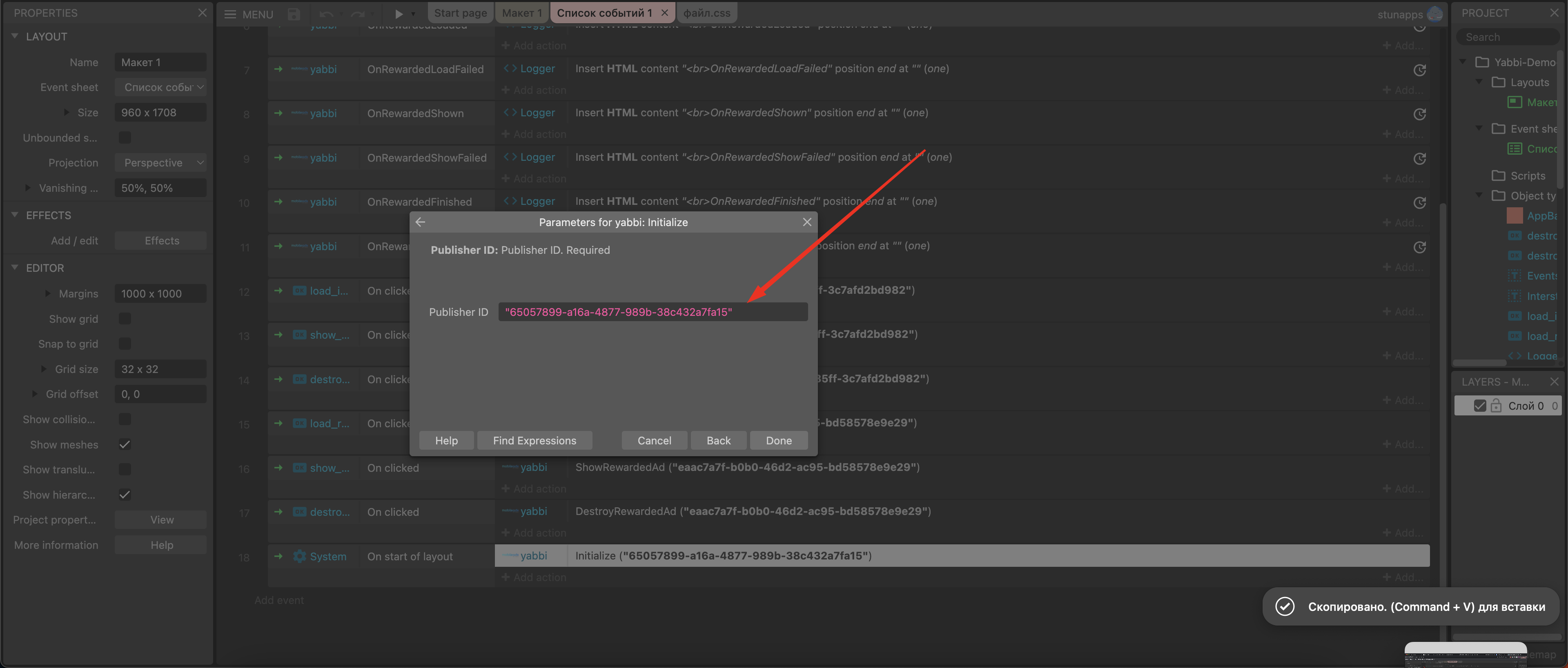Click the Logger object icon in event 7
This screenshot has width=1568, height=668.
(x=510, y=69)
